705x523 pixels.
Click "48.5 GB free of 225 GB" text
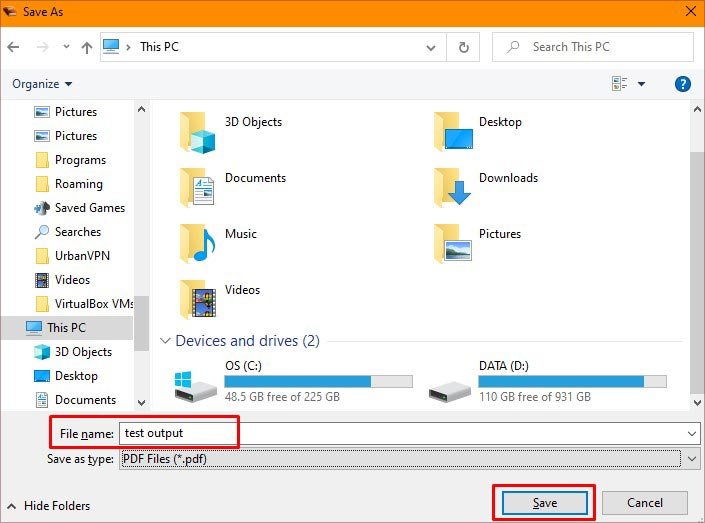pyautogui.click(x=282, y=397)
